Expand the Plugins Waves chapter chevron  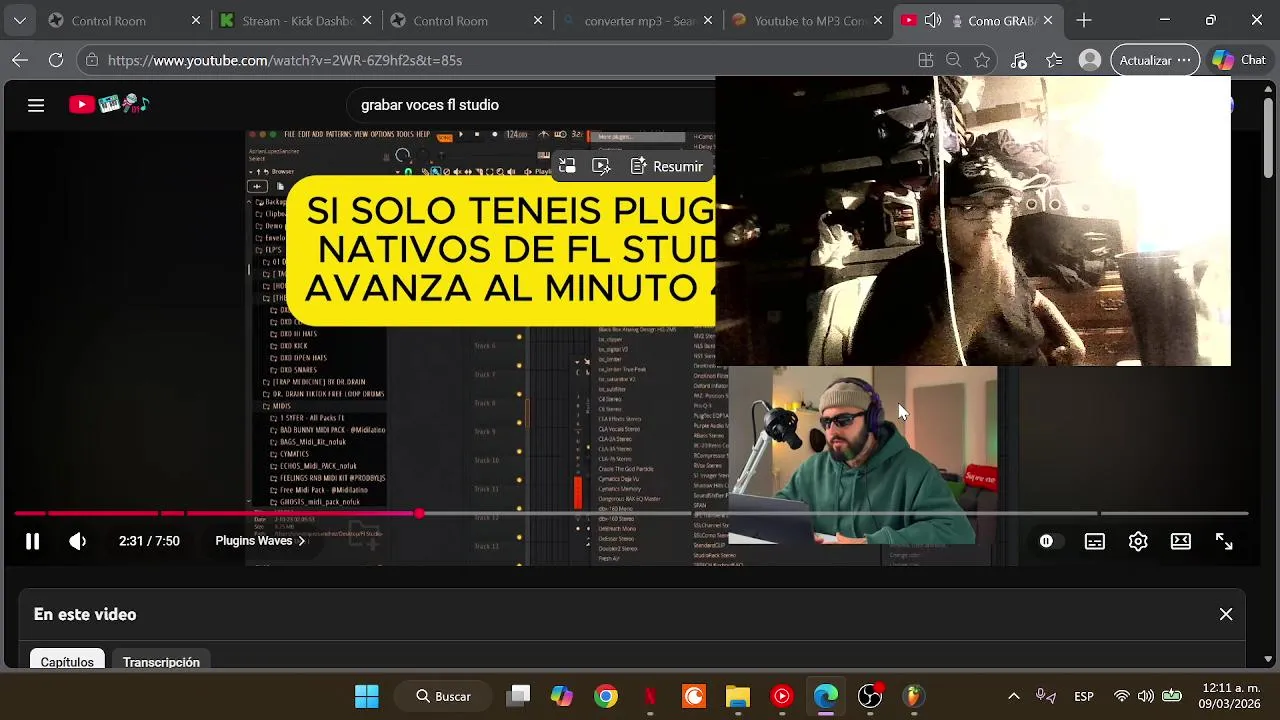[x=301, y=541]
